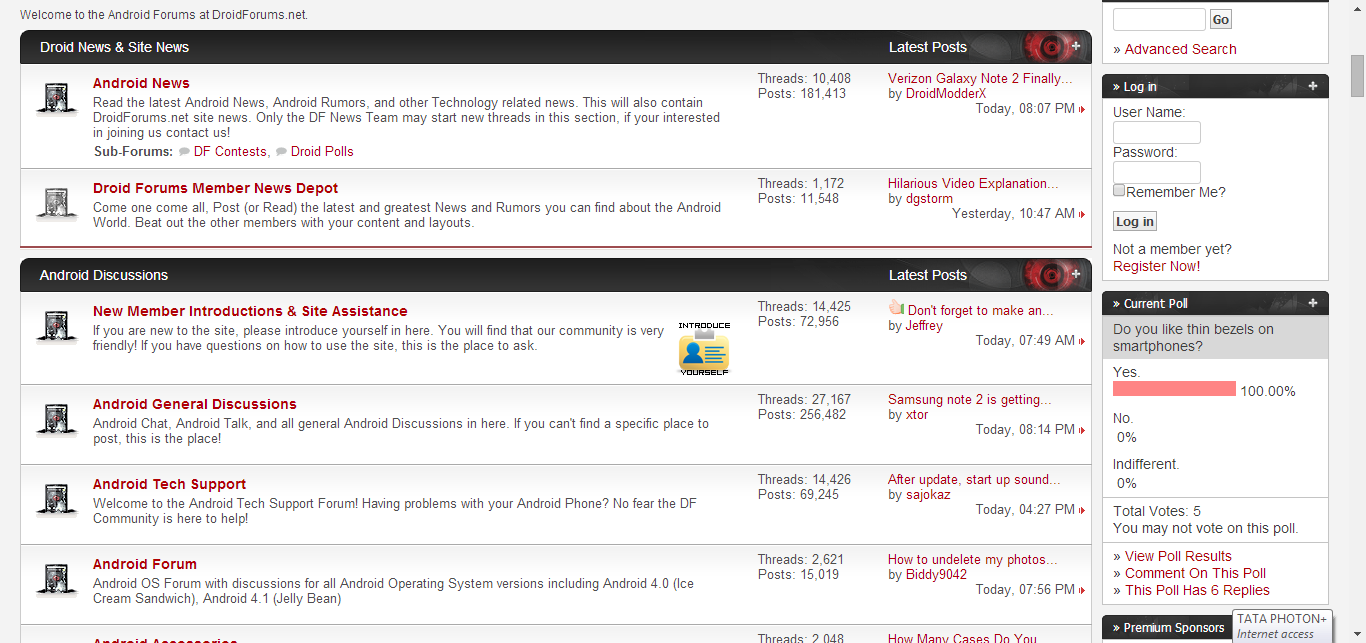This screenshot has height=643, width=1366.
Task: View Jeffrey user profile
Action: click(x=924, y=325)
